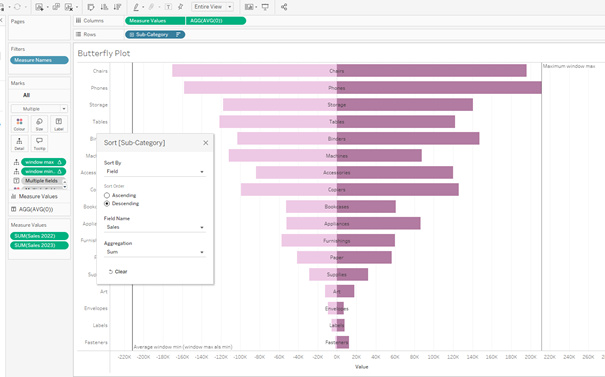605x377 pixels.
Task: Open the Aggregation Sum dropdown
Action: click(x=155, y=252)
